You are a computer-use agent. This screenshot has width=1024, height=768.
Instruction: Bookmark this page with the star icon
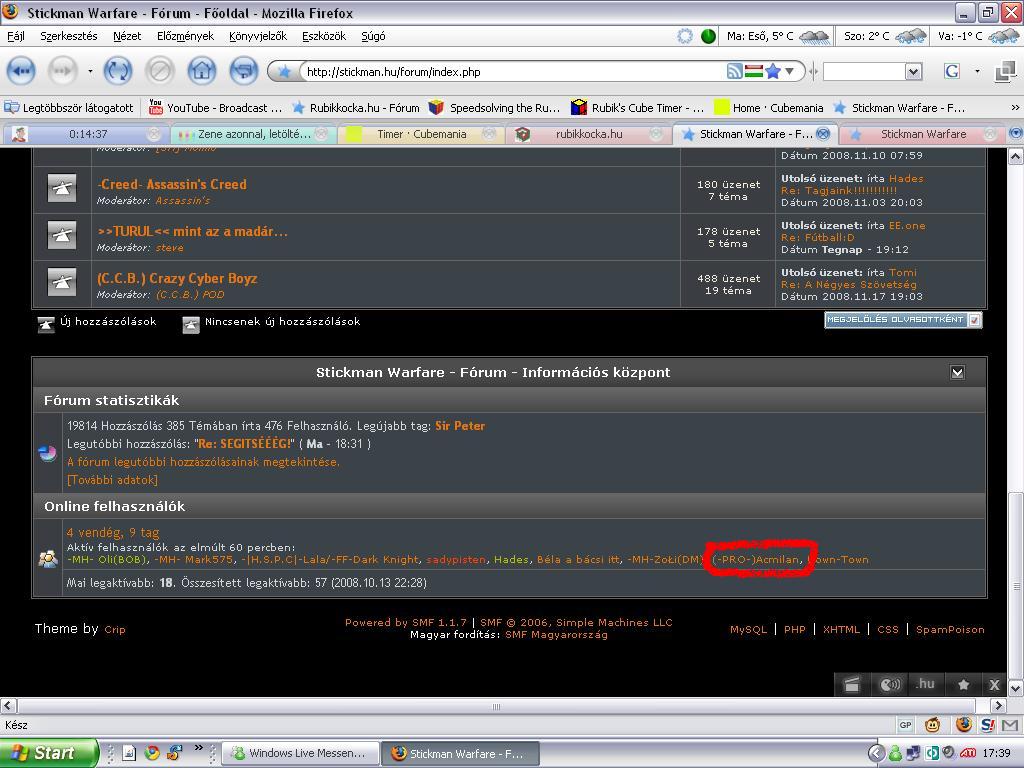point(773,71)
